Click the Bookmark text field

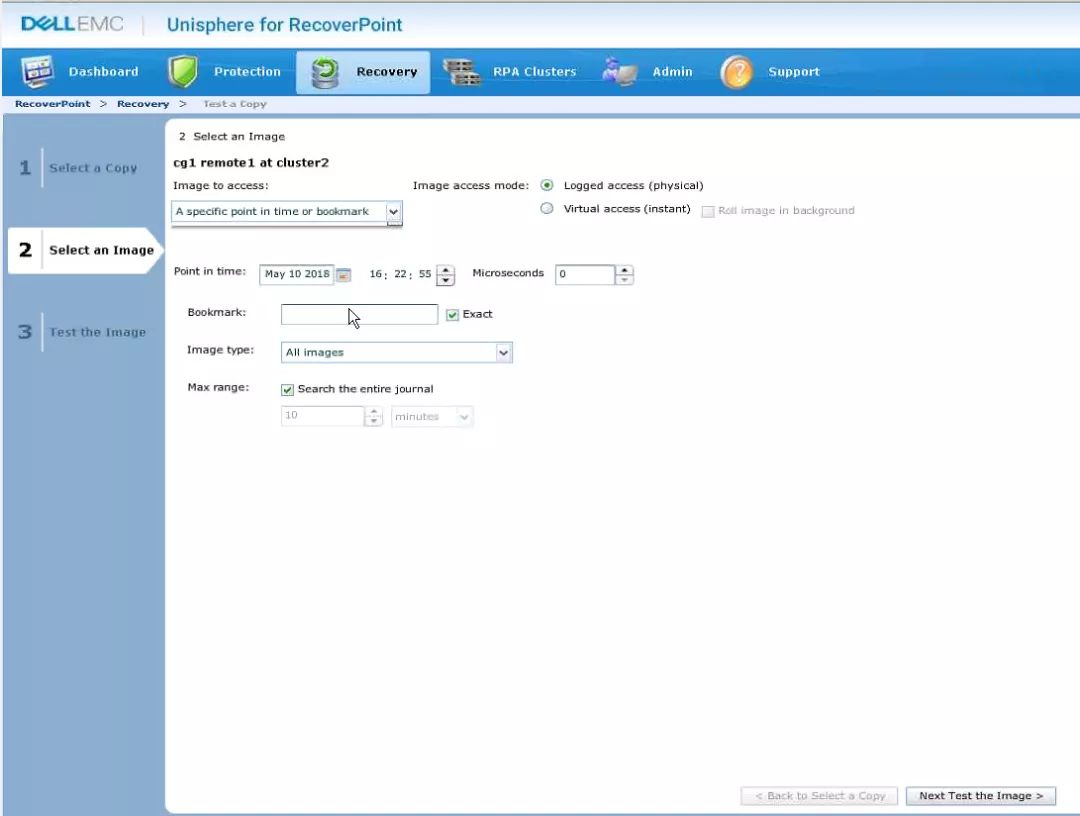click(359, 314)
